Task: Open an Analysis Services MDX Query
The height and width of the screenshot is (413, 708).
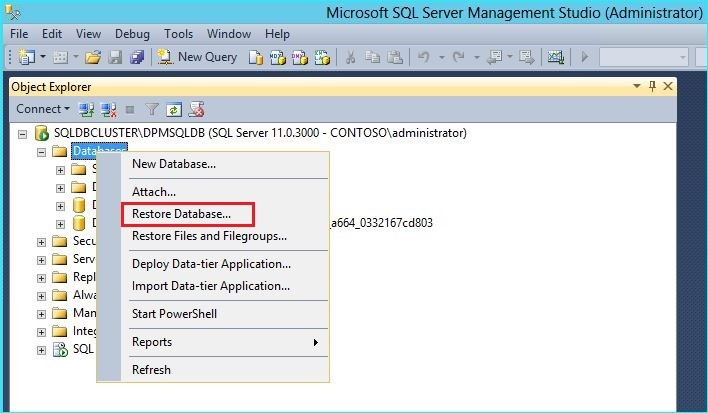Action: pos(277,58)
